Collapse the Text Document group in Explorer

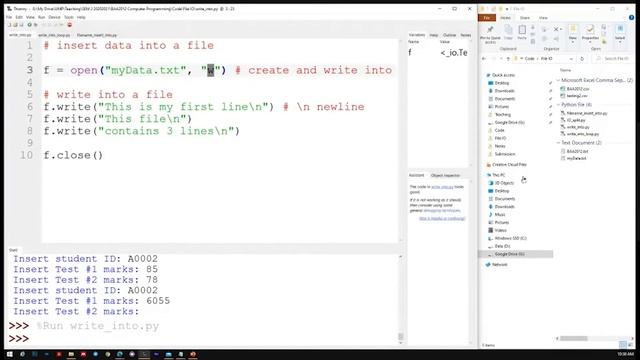pyautogui.click(x=558, y=143)
